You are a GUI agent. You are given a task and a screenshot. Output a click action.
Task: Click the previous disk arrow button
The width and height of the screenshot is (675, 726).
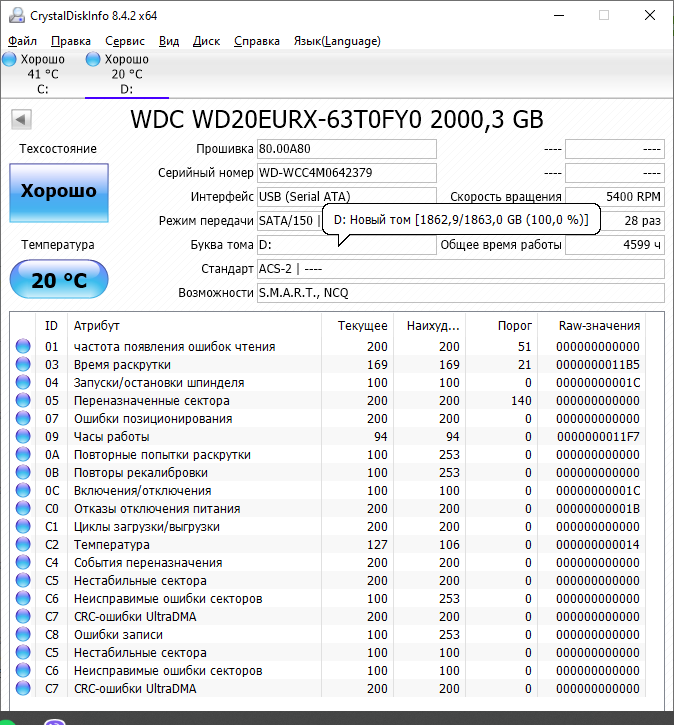[21, 120]
